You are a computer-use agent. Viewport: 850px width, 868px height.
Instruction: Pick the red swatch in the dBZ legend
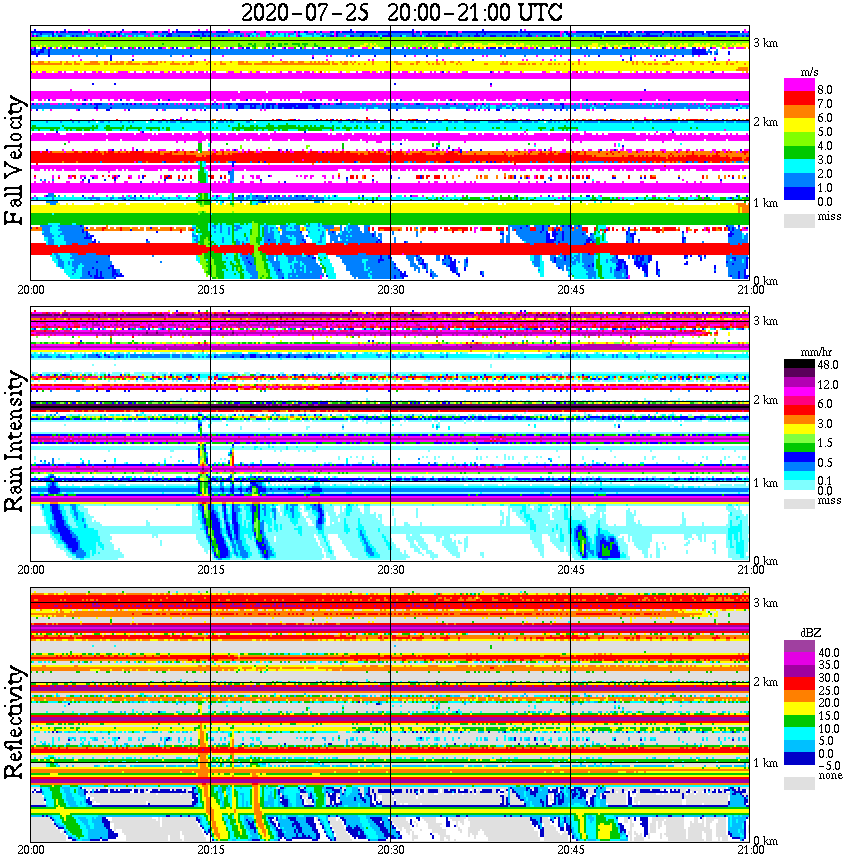pyautogui.click(x=799, y=684)
